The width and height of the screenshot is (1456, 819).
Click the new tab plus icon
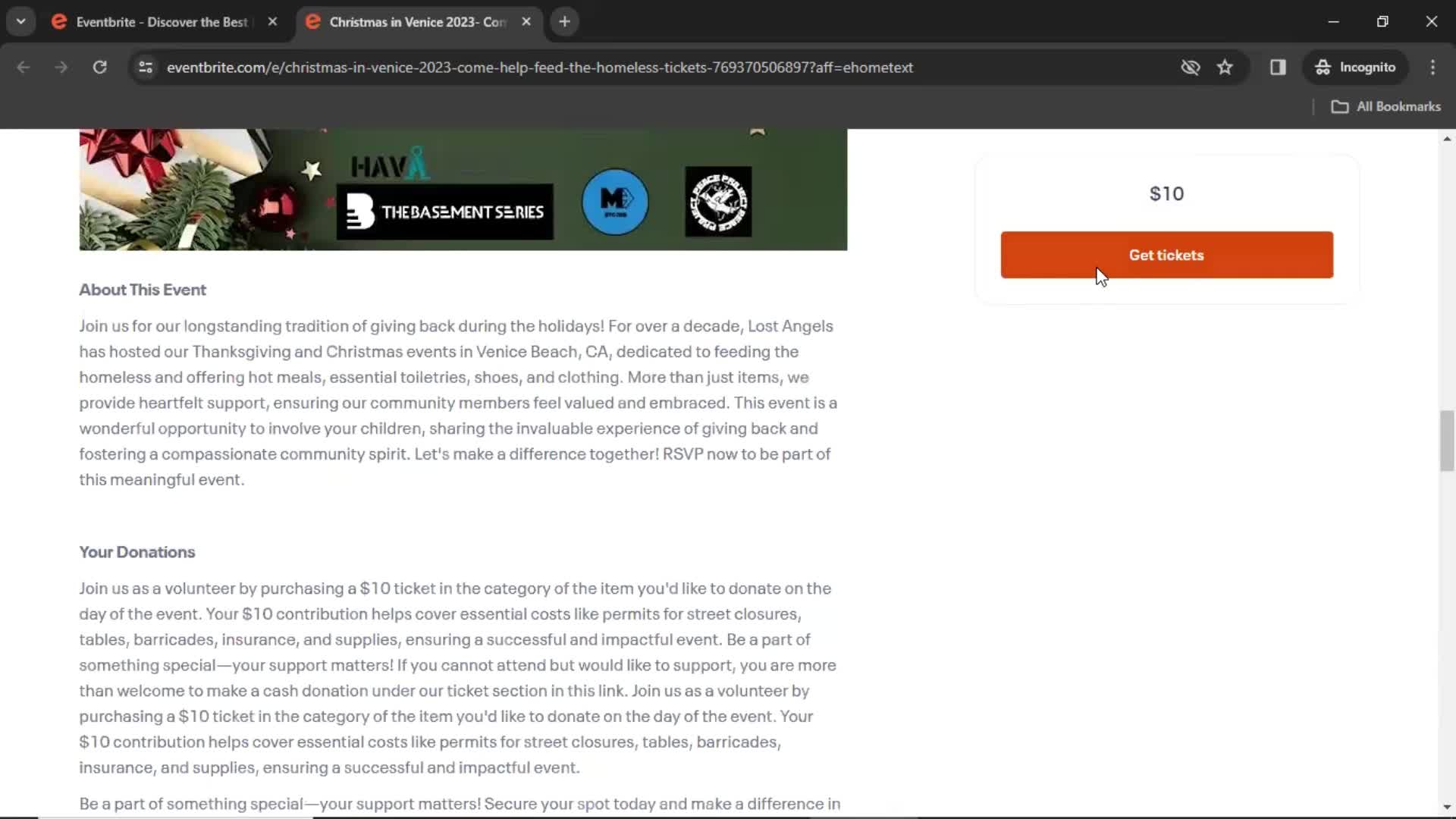pyautogui.click(x=565, y=21)
